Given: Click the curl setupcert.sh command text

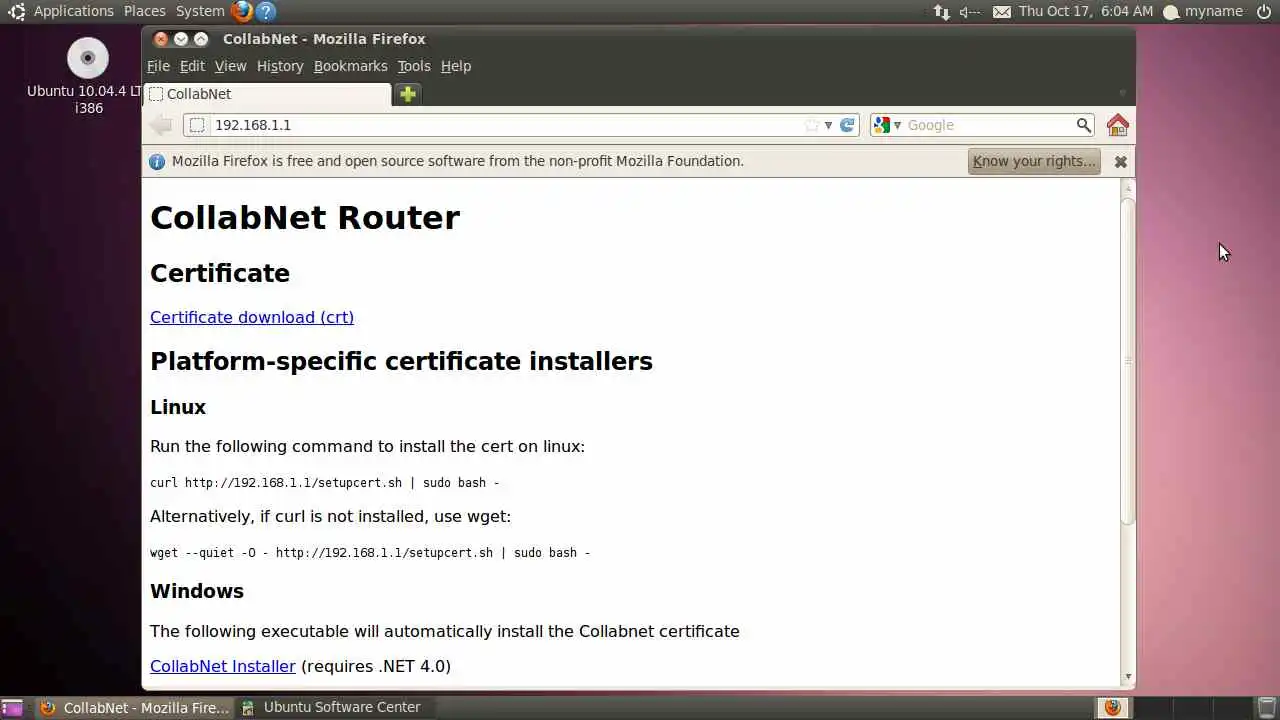Looking at the screenshot, I should (324, 483).
